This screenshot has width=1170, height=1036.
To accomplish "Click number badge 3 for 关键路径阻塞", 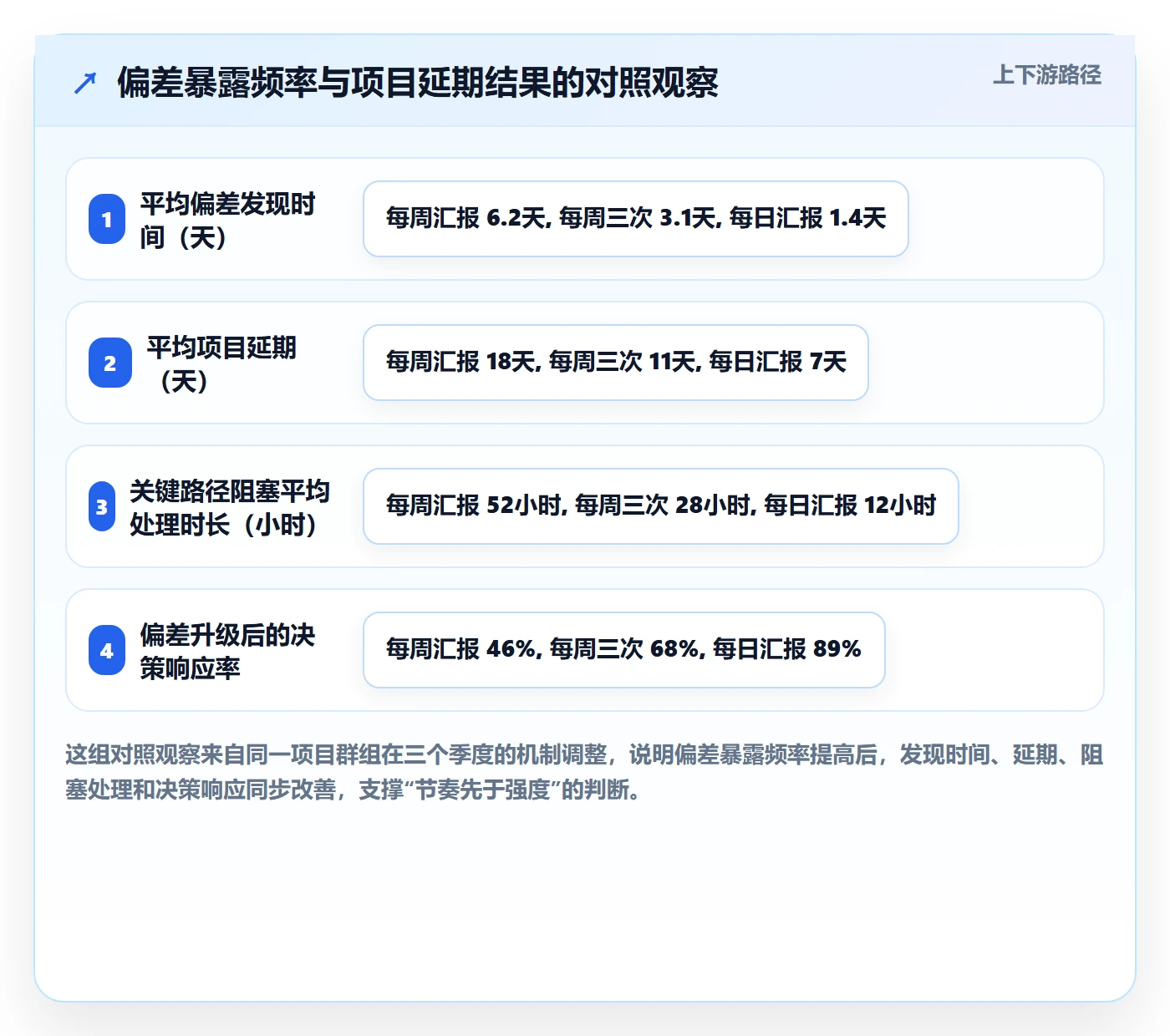I will [x=102, y=506].
